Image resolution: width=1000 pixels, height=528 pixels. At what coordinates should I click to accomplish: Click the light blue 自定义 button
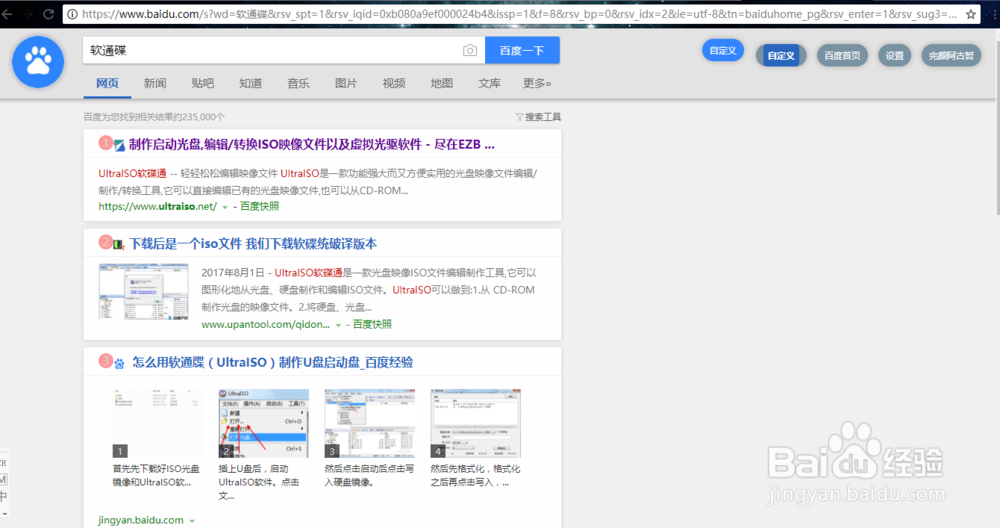[x=723, y=50]
